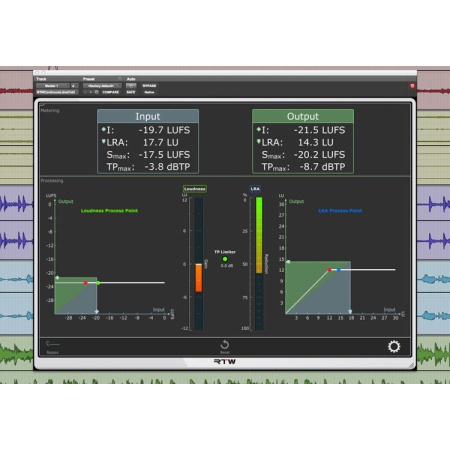The height and width of the screenshot is (450, 450).
Task: Open the insert position 'a' selector
Action: 74,86
